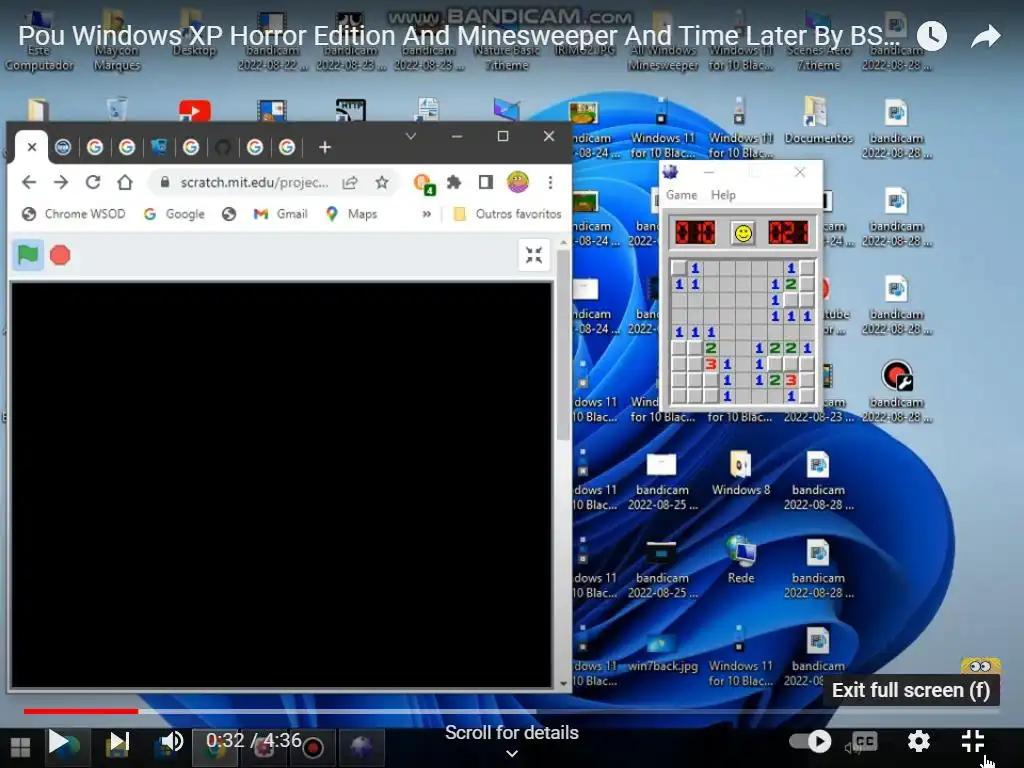Click the video title text
The image size is (1024, 768).
click(459, 36)
